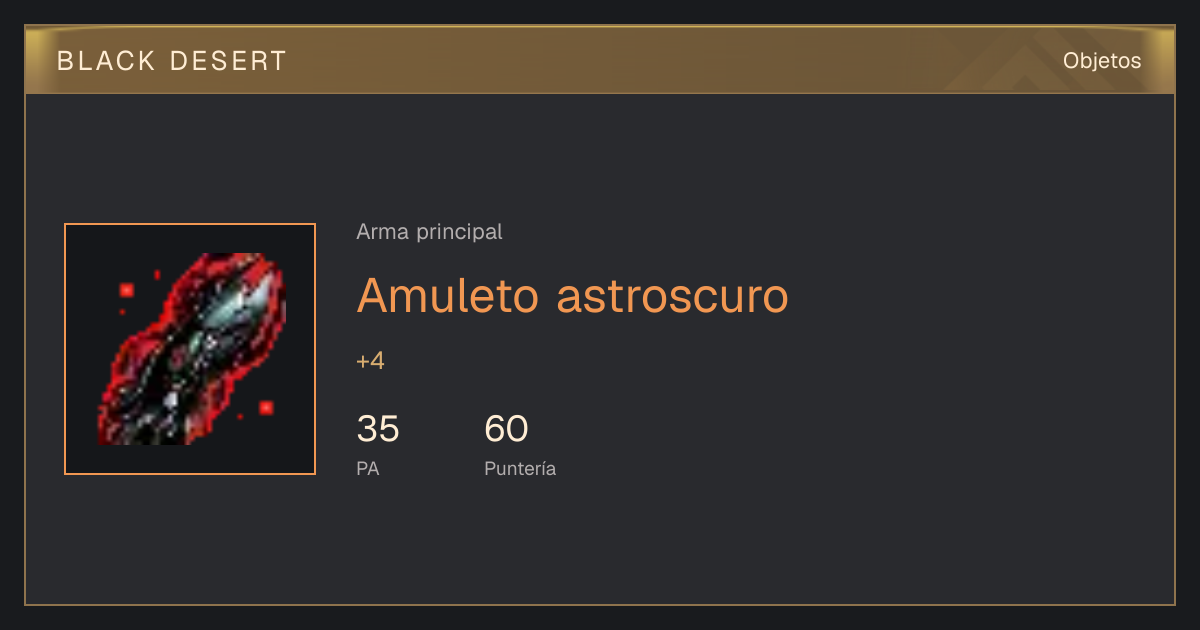Open the Objetos section link
Viewport: 1200px width, 630px height.
(1102, 61)
